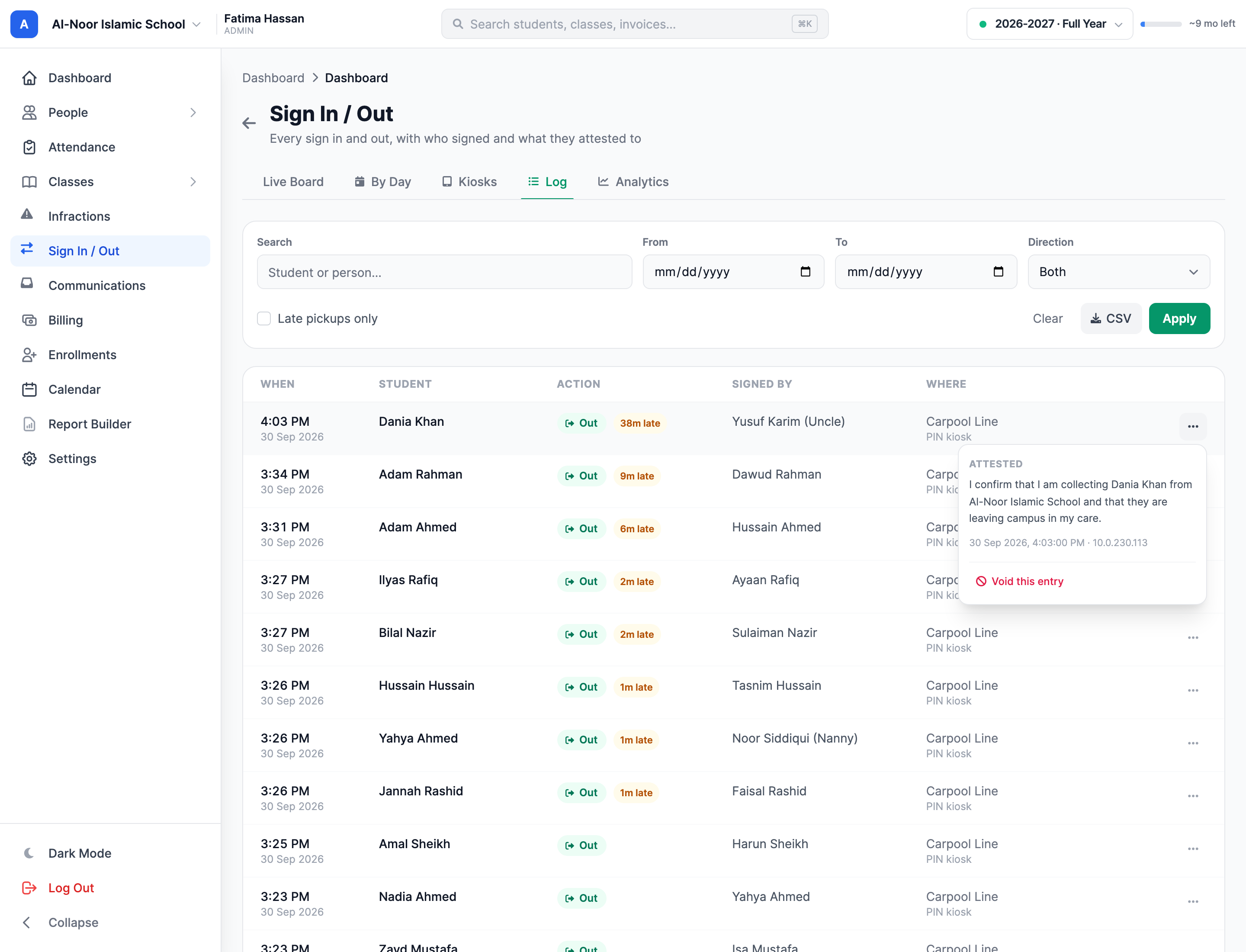Void this entry for Dania Khan

pyautogui.click(x=1019, y=582)
